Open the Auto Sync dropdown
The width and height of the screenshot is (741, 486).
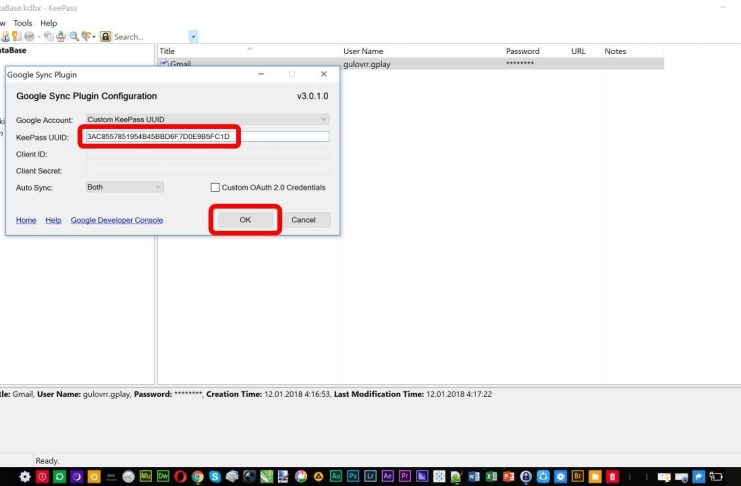click(x=125, y=187)
